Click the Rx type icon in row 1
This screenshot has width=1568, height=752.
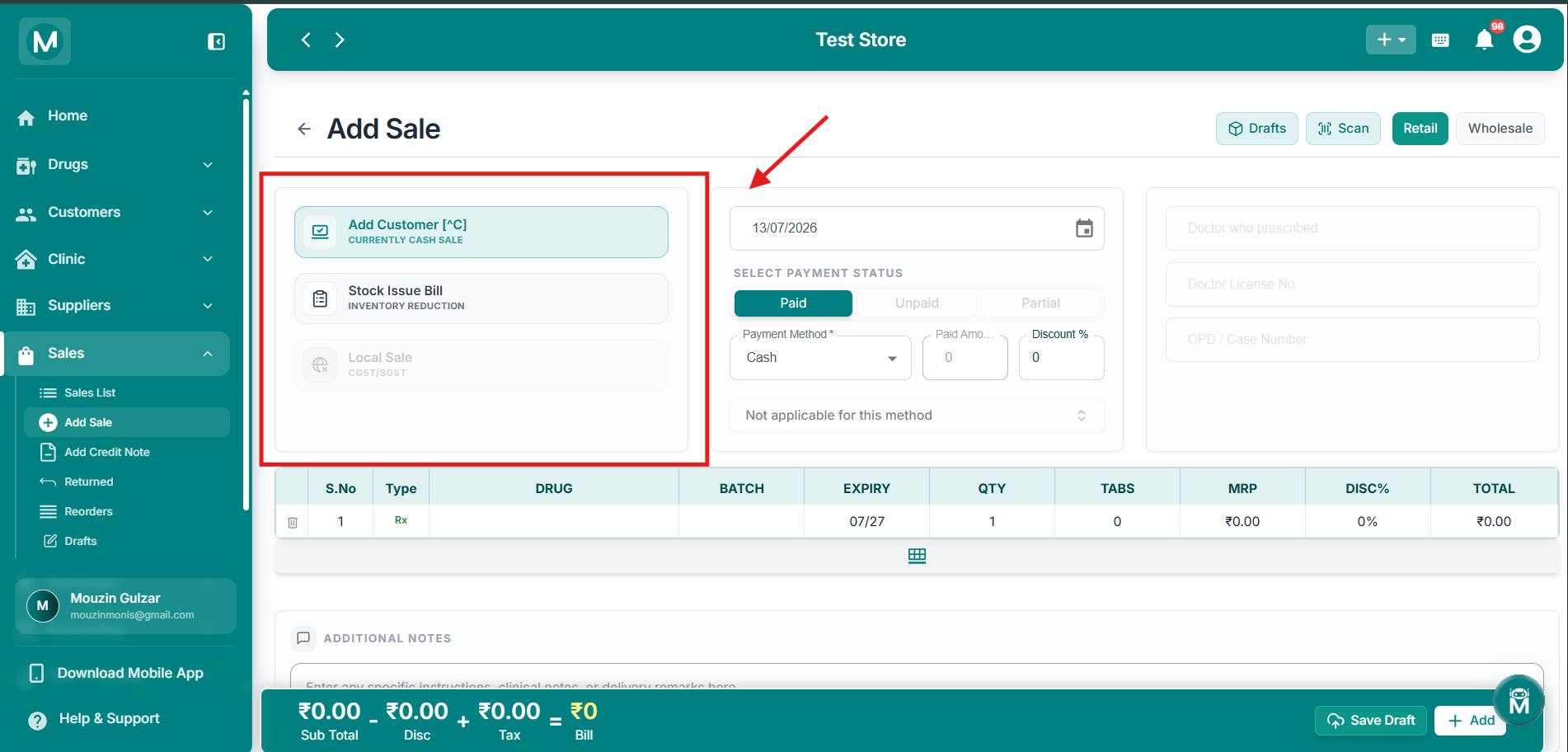coord(401,520)
